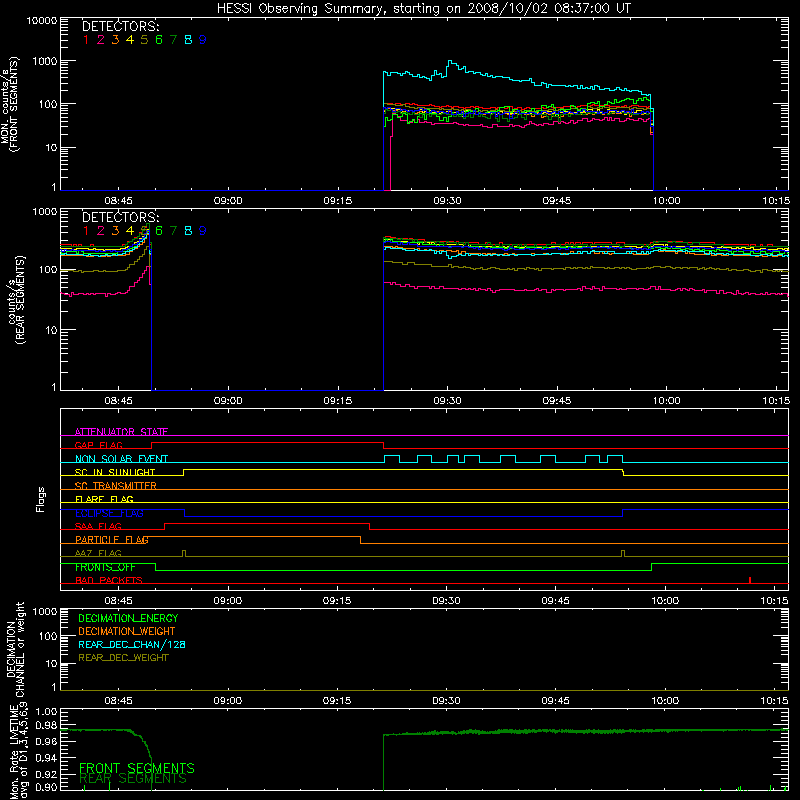Click the AAZ_FLAG pulse near 09:54
800x800 pixels.
623,554
